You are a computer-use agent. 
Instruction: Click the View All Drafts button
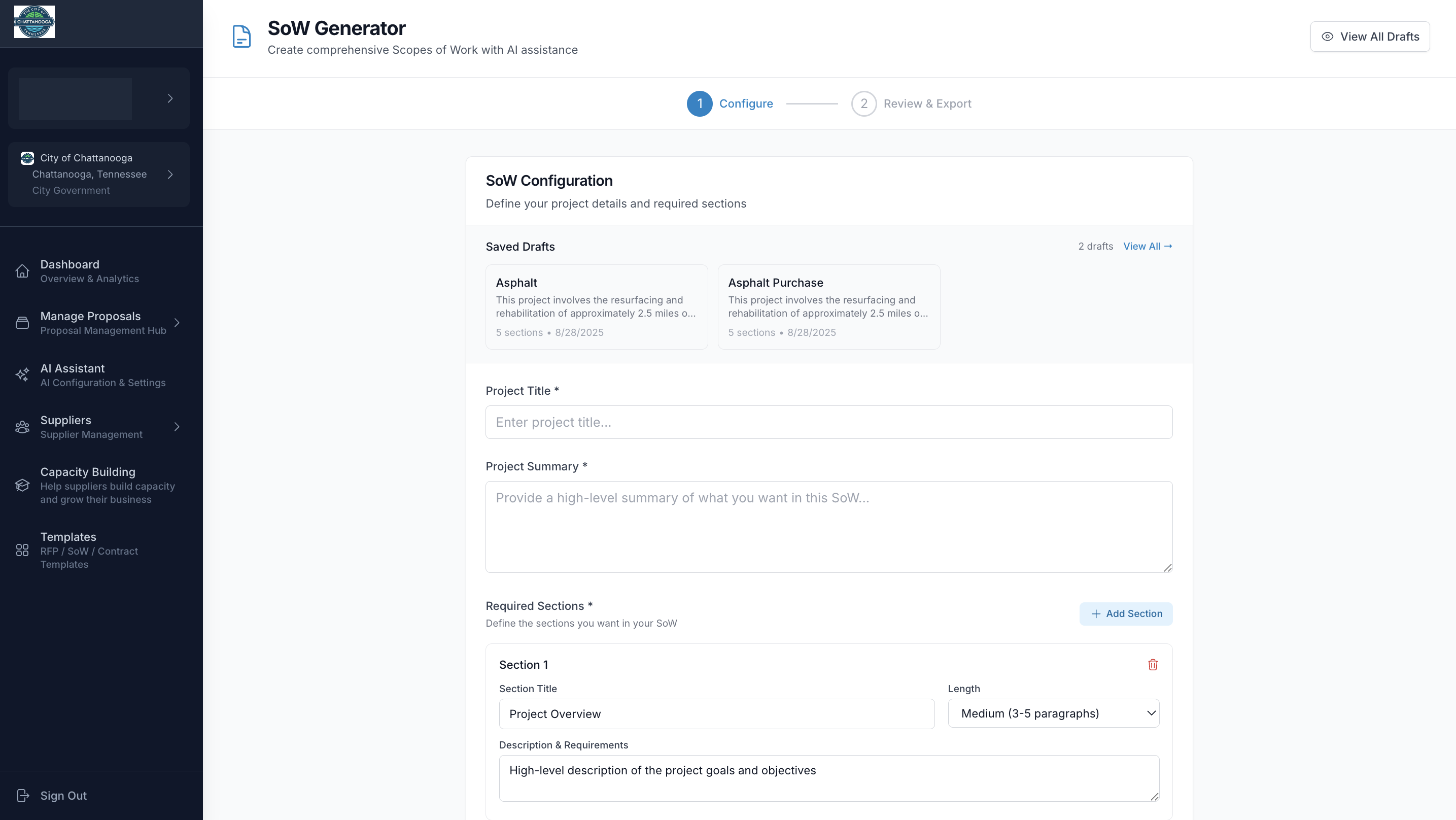click(1370, 36)
